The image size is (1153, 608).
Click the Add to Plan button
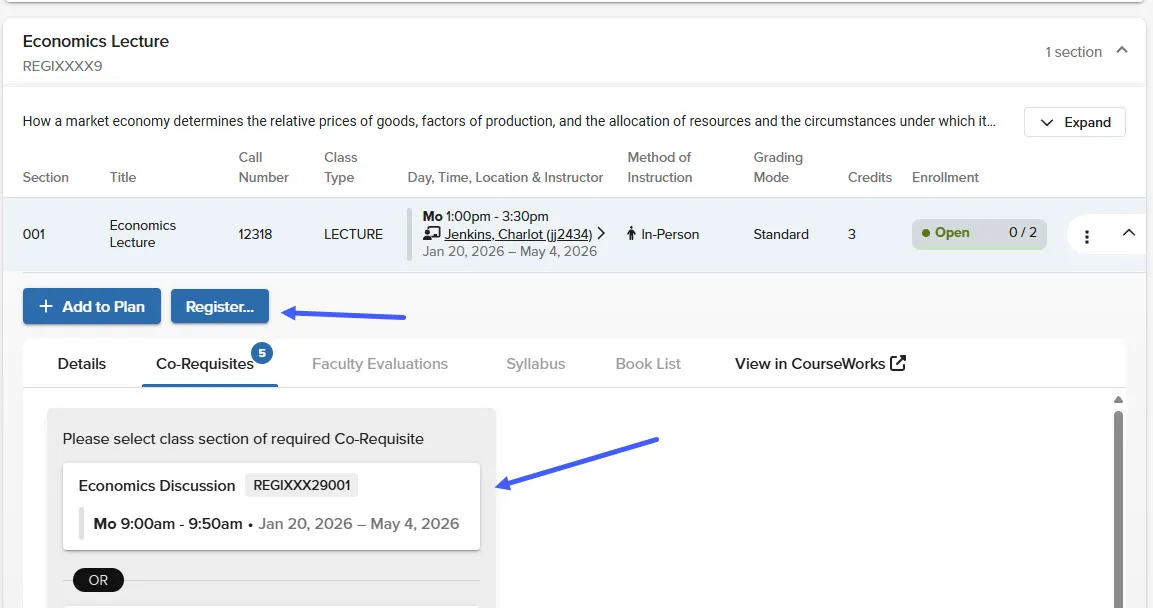click(x=92, y=306)
